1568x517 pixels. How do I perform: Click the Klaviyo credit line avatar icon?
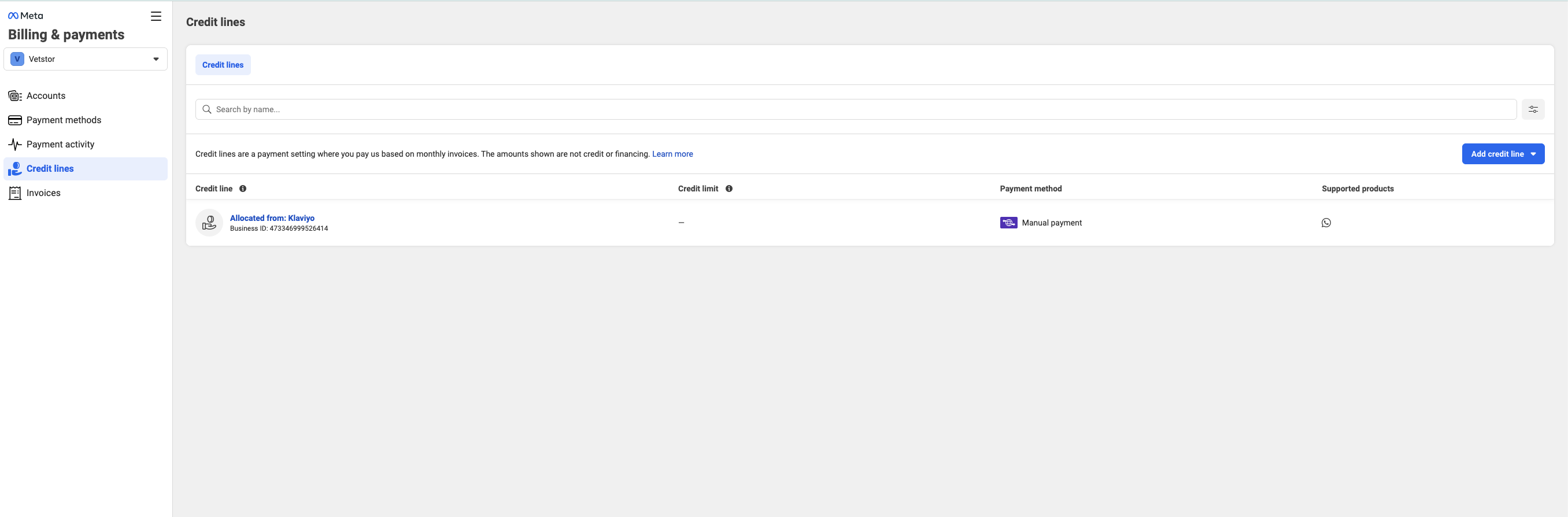(209, 223)
